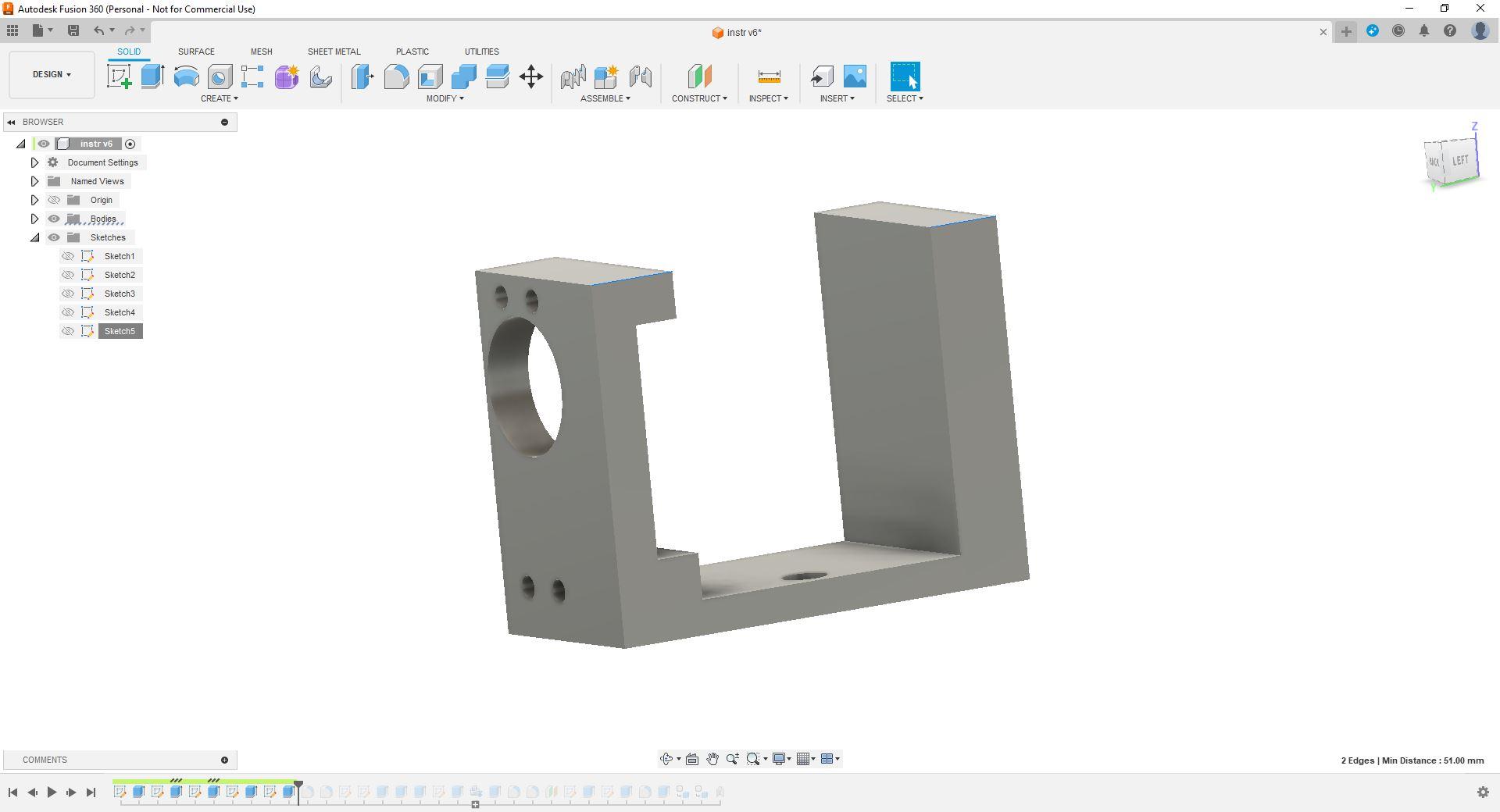Screen dimensions: 1500x812
Task: Open the CONSTRUCT dropdown menu
Action: (699, 98)
